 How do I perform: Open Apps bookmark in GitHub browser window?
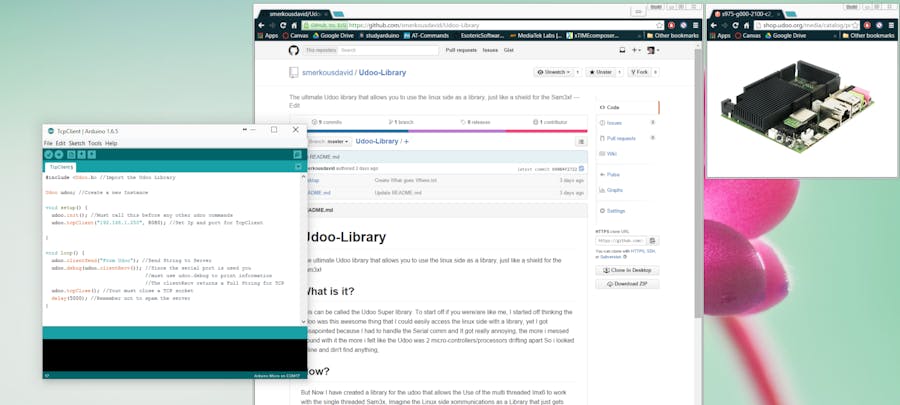click(267, 36)
